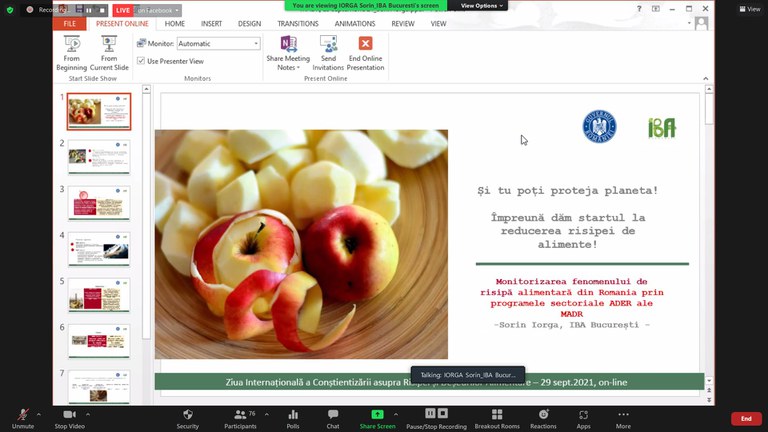This screenshot has width=768, height=432.
Task: Open the FILE menu tab
Action: pos(70,23)
